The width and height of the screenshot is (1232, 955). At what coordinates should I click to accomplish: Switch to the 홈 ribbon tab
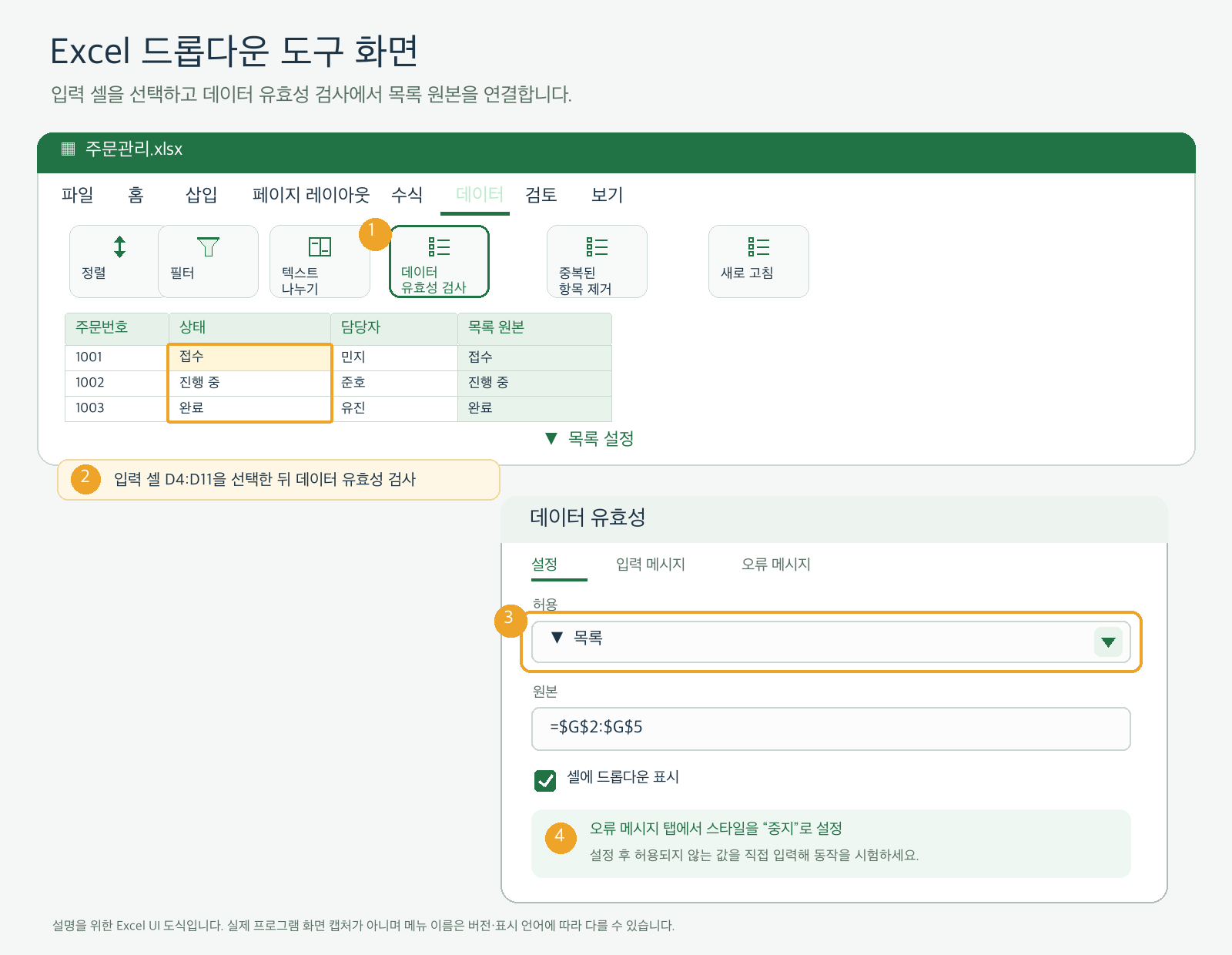click(x=136, y=195)
